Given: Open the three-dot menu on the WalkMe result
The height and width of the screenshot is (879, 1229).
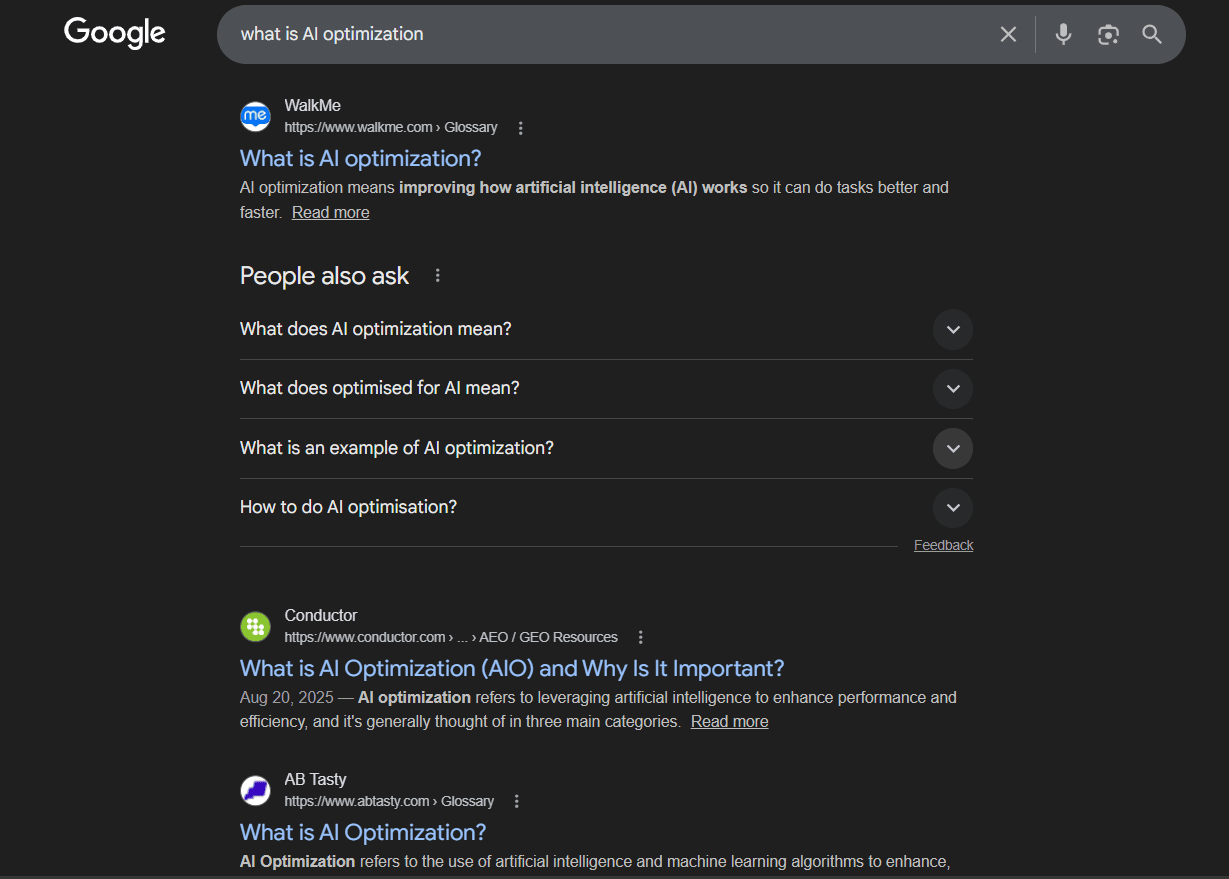Looking at the screenshot, I should pyautogui.click(x=520, y=127).
